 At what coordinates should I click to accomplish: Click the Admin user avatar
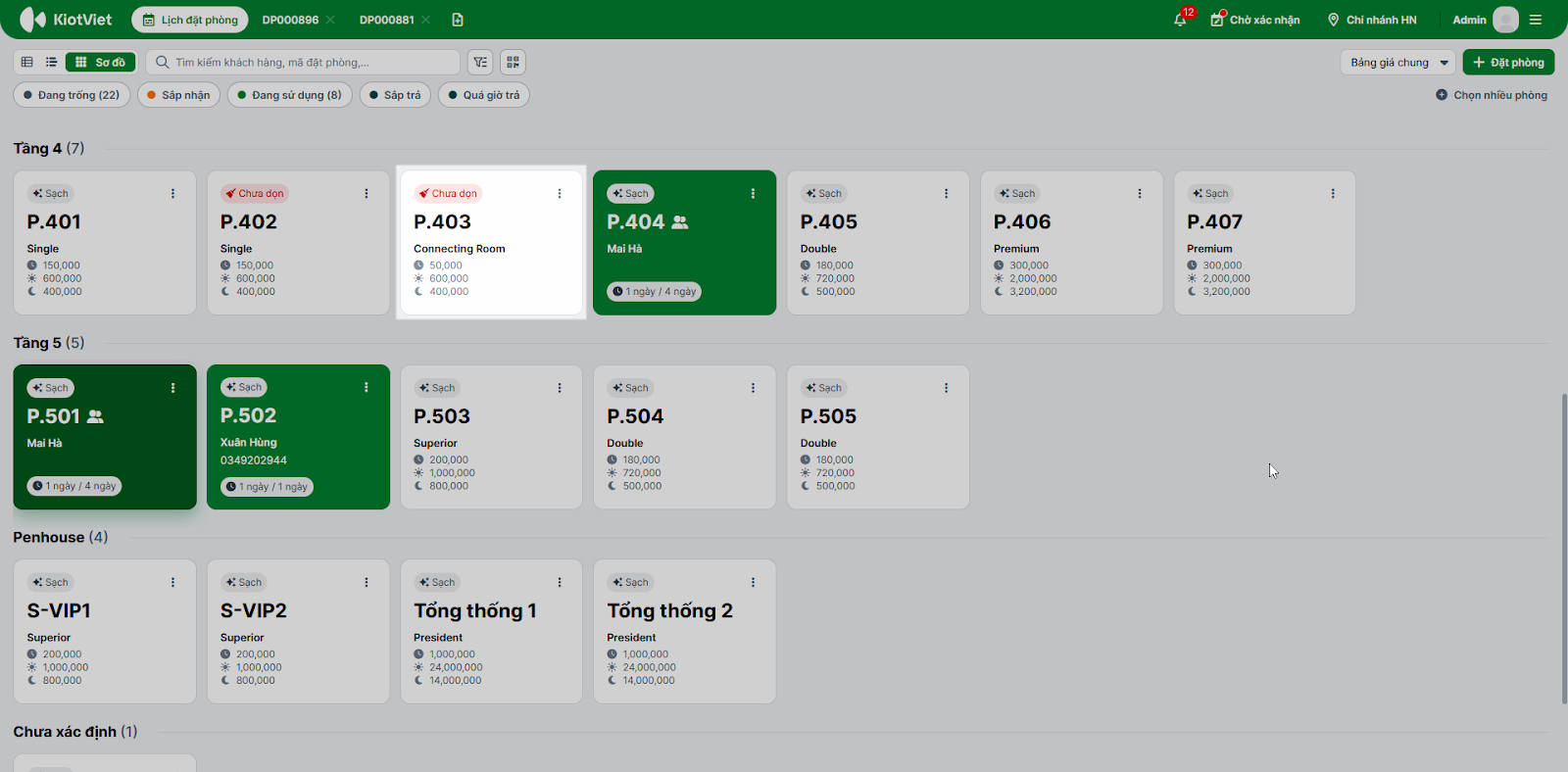coord(1505,20)
